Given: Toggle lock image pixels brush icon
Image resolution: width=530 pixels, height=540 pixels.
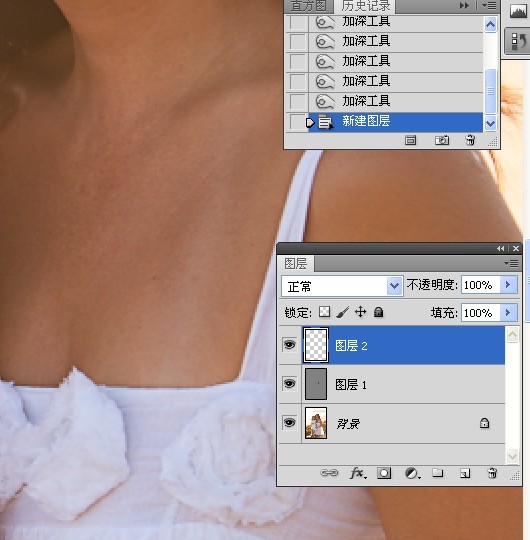Looking at the screenshot, I should 342,312.
